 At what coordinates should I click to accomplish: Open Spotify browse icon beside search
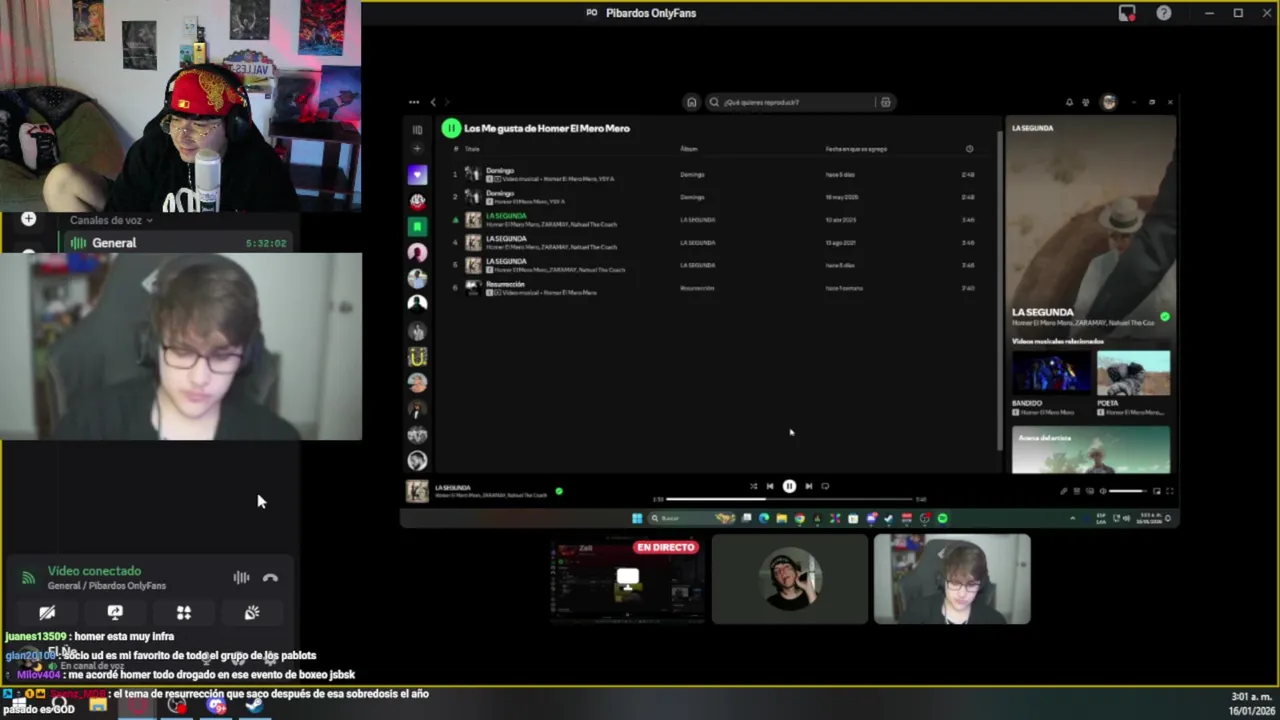pyautogui.click(x=885, y=102)
